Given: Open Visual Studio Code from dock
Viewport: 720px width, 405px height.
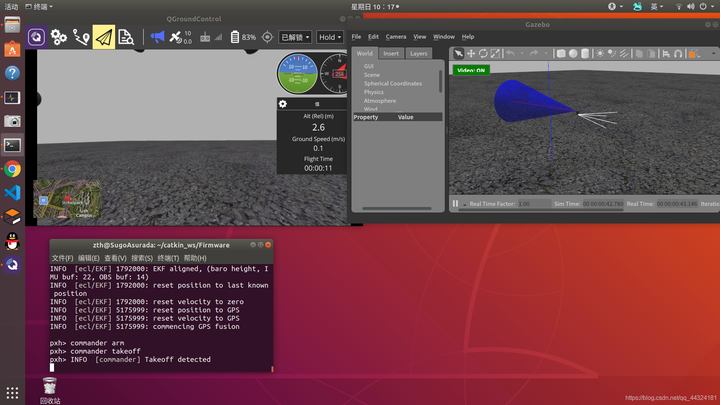Looking at the screenshot, I should (12, 193).
